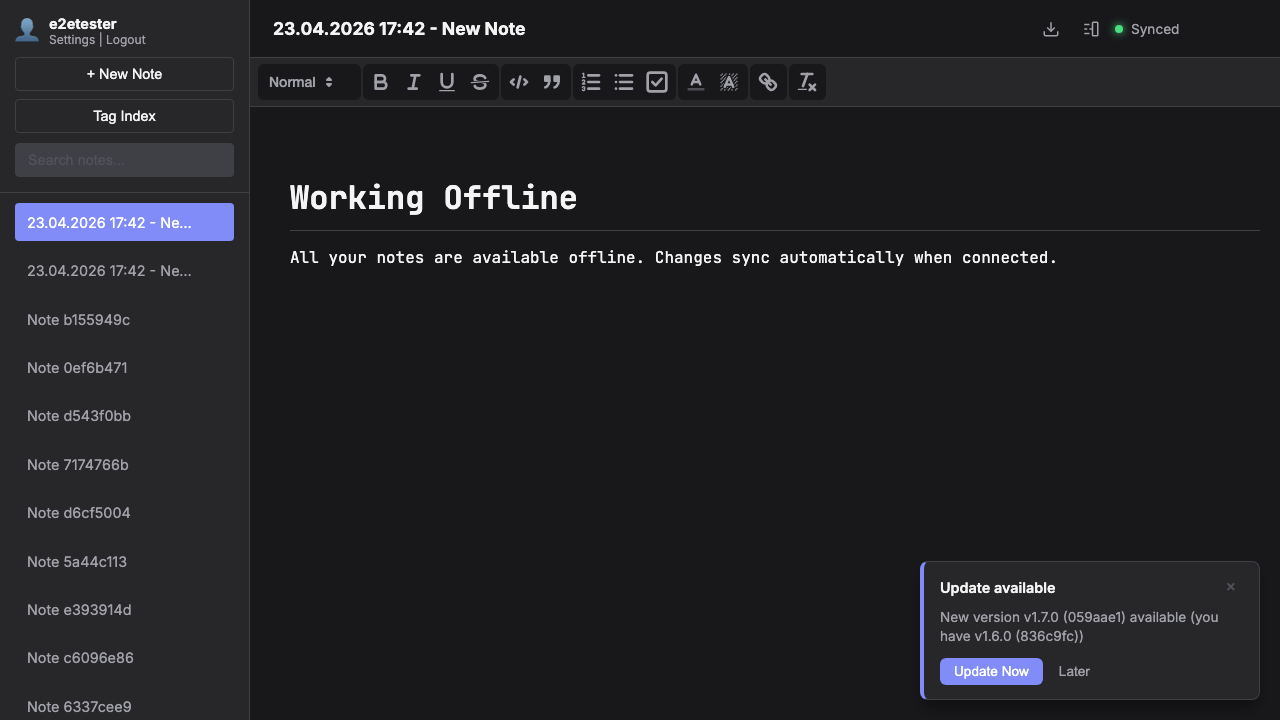This screenshot has height=720, width=1280.
Task: Toggle underline formatting
Action: tap(447, 82)
